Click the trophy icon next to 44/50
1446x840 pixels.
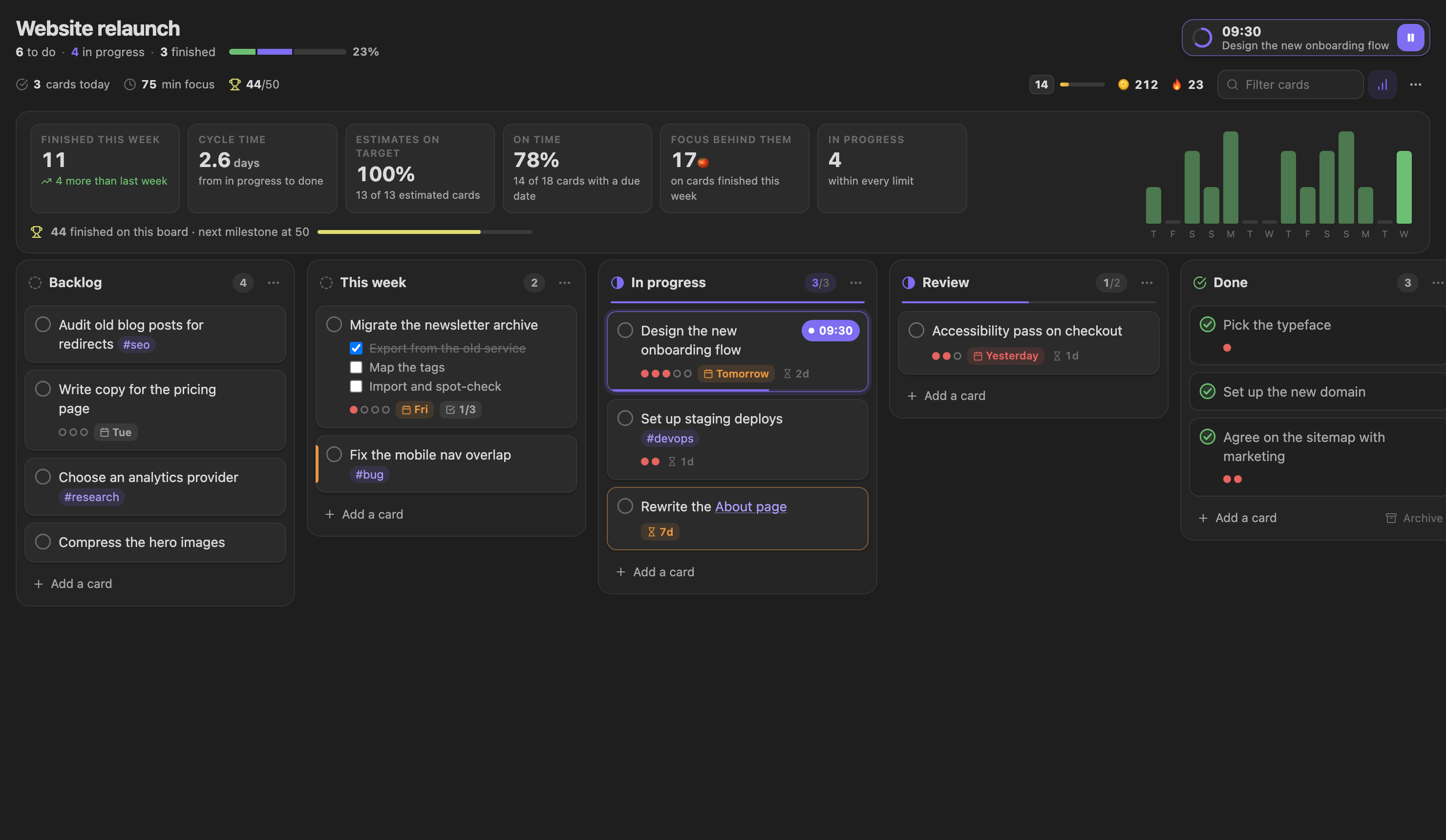point(234,84)
